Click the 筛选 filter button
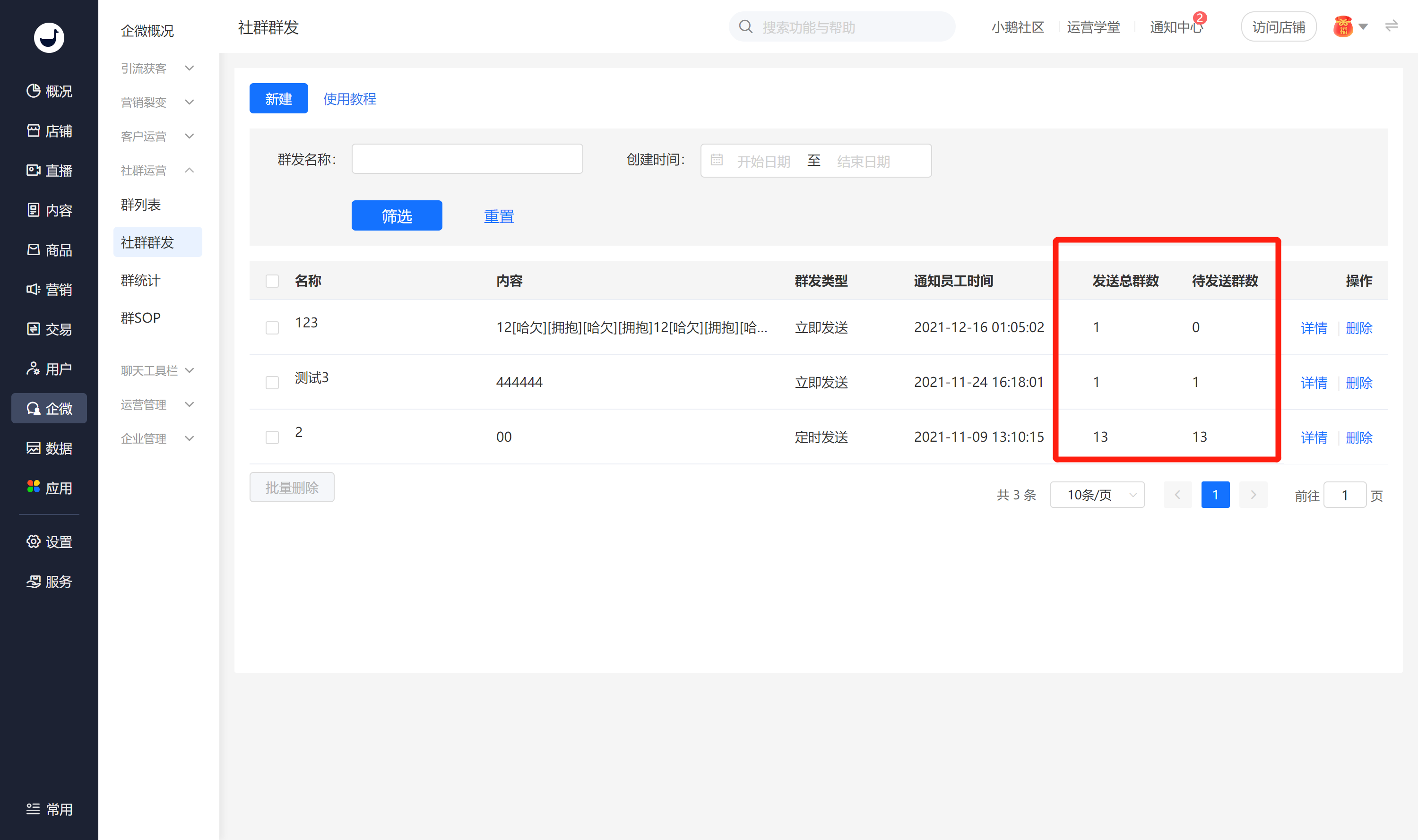1418x840 pixels. click(x=397, y=215)
